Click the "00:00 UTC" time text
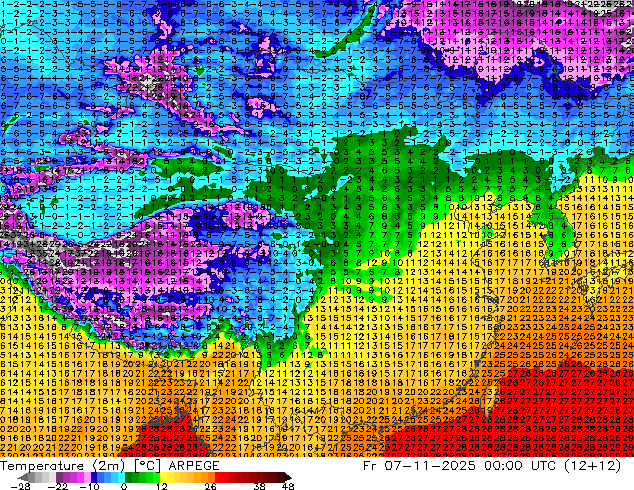This screenshot has height=490, width=634. pyautogui.click(x=522, y=466)
